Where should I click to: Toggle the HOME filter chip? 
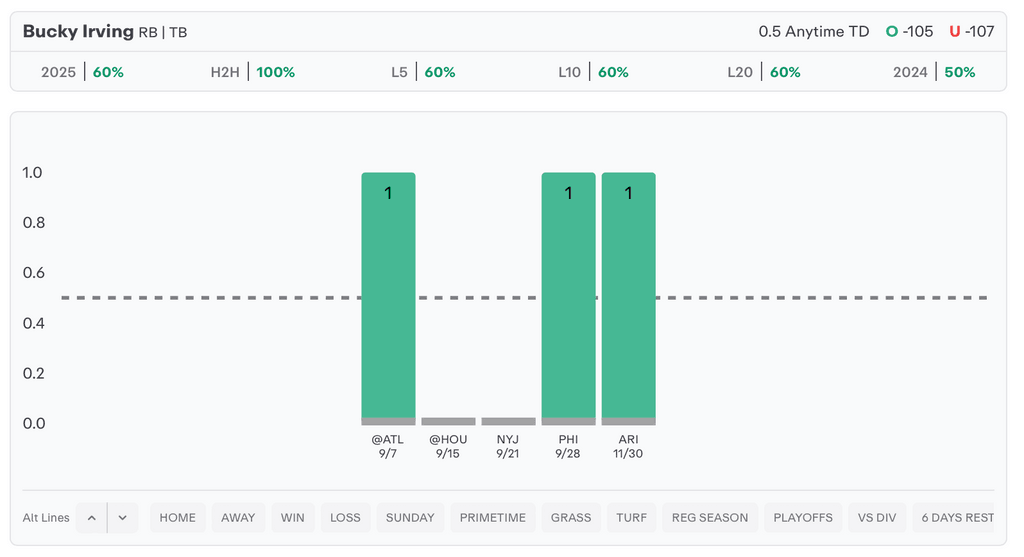(x=178, y=517)
